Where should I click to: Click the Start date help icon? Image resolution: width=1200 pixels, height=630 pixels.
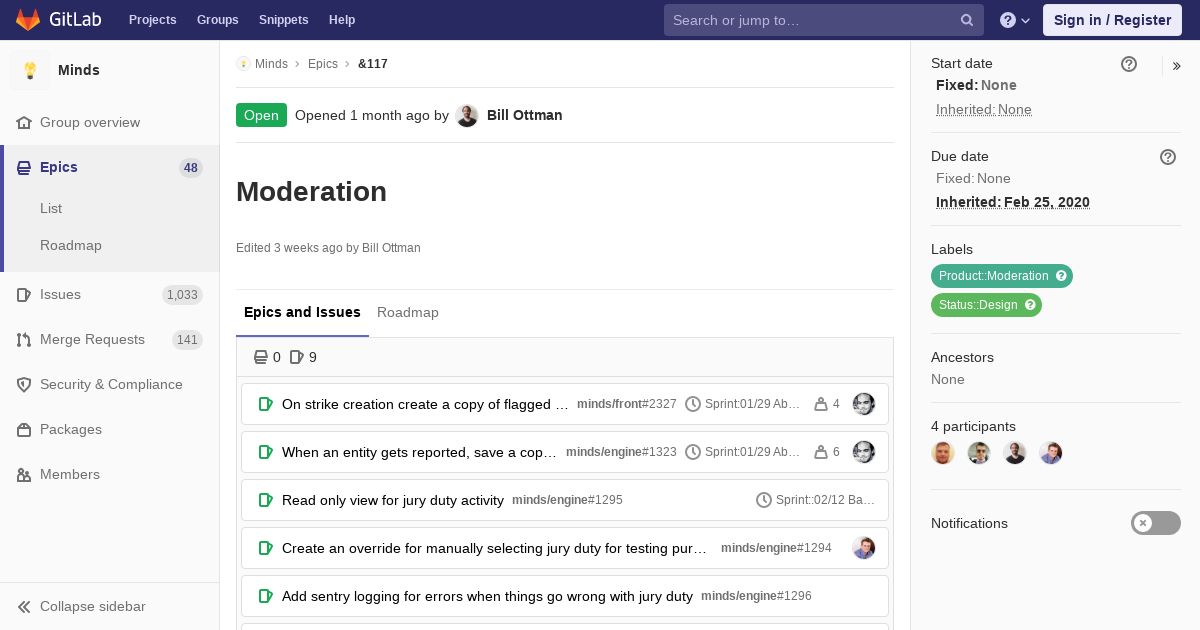[1129, 64]
